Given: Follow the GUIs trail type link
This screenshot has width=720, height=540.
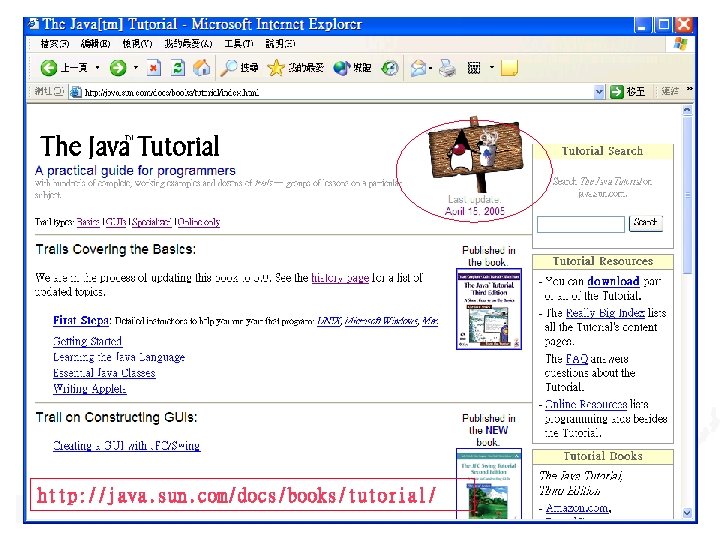Looking at the screenshot, I should (116, 222).
